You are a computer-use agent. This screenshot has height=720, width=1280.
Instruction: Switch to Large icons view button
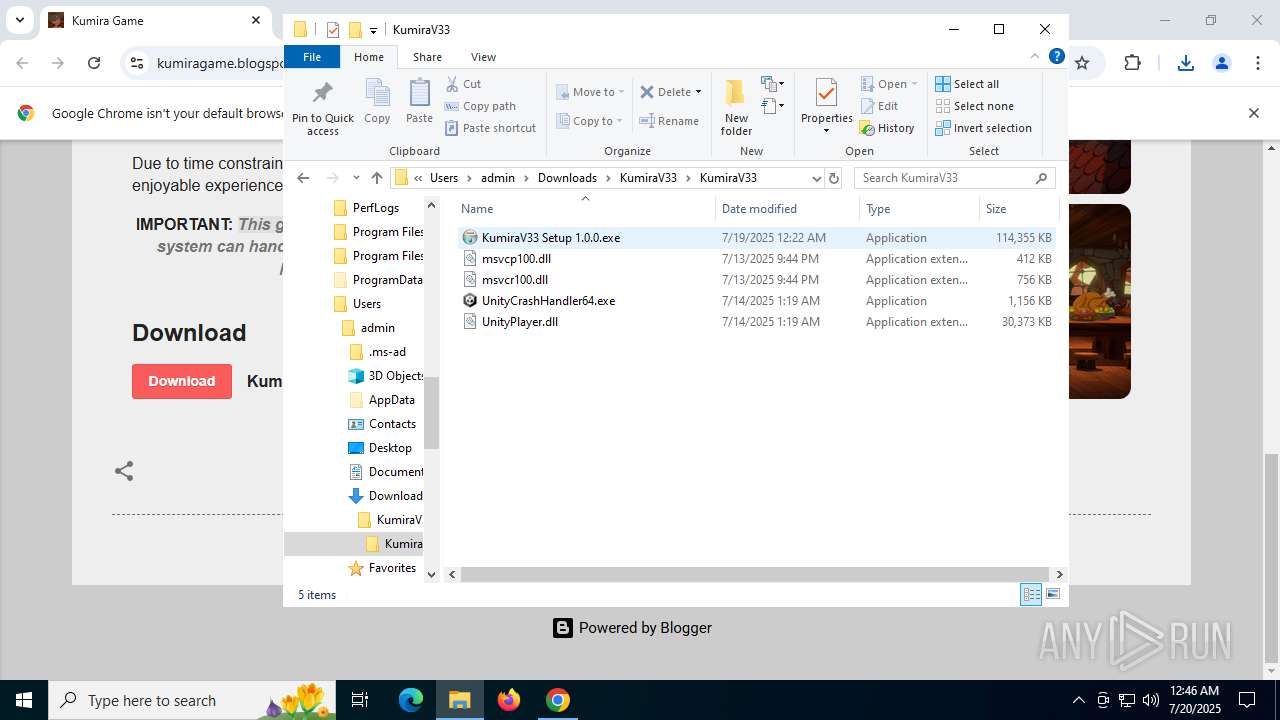click(1052, 595)
